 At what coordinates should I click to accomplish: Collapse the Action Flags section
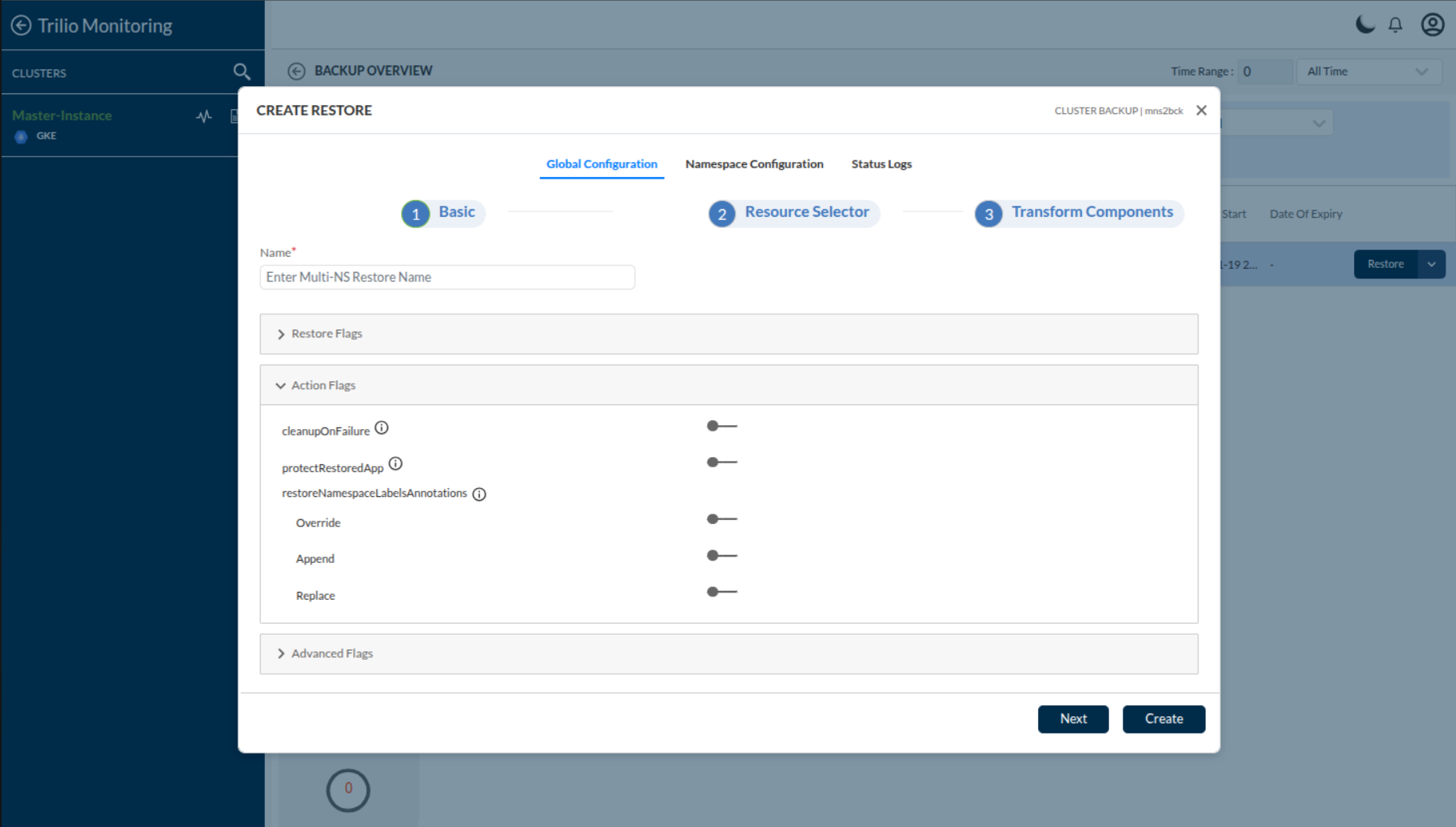[x=323, y=386]
